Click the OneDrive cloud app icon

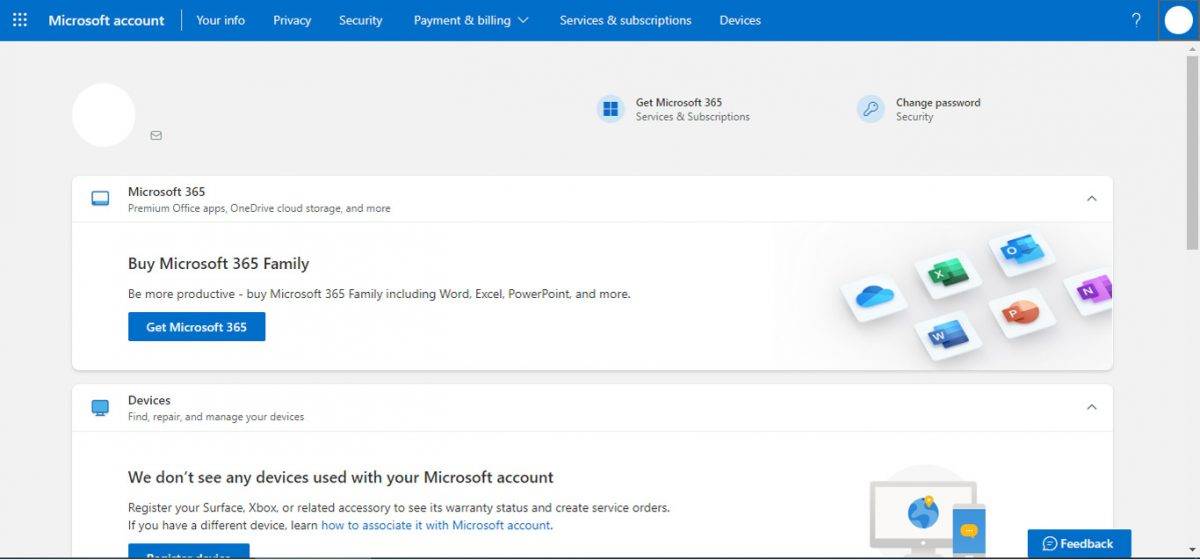[x=874, y=297]
